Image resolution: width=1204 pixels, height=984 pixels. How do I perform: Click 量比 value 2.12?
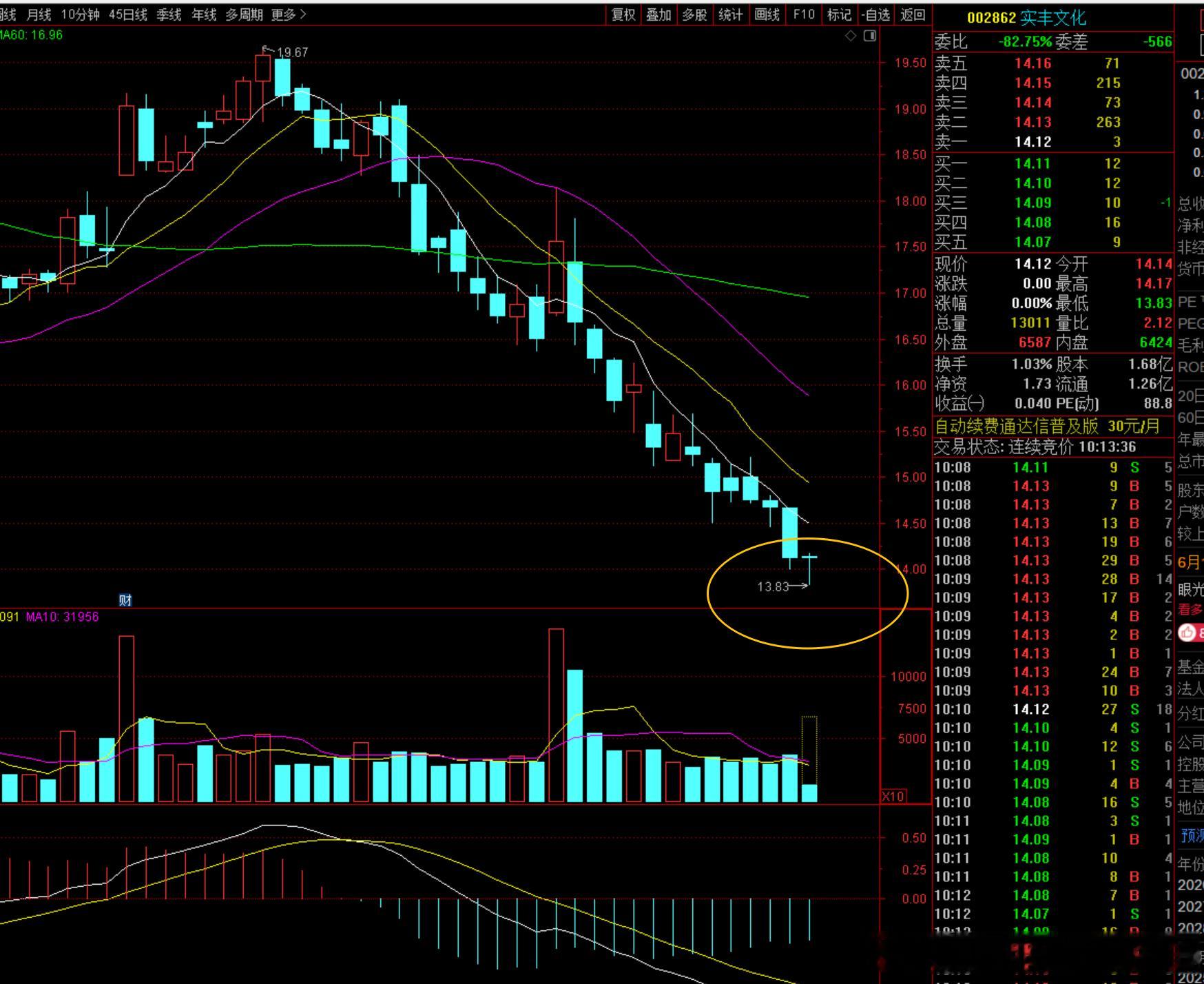[x=1158, y=322]
